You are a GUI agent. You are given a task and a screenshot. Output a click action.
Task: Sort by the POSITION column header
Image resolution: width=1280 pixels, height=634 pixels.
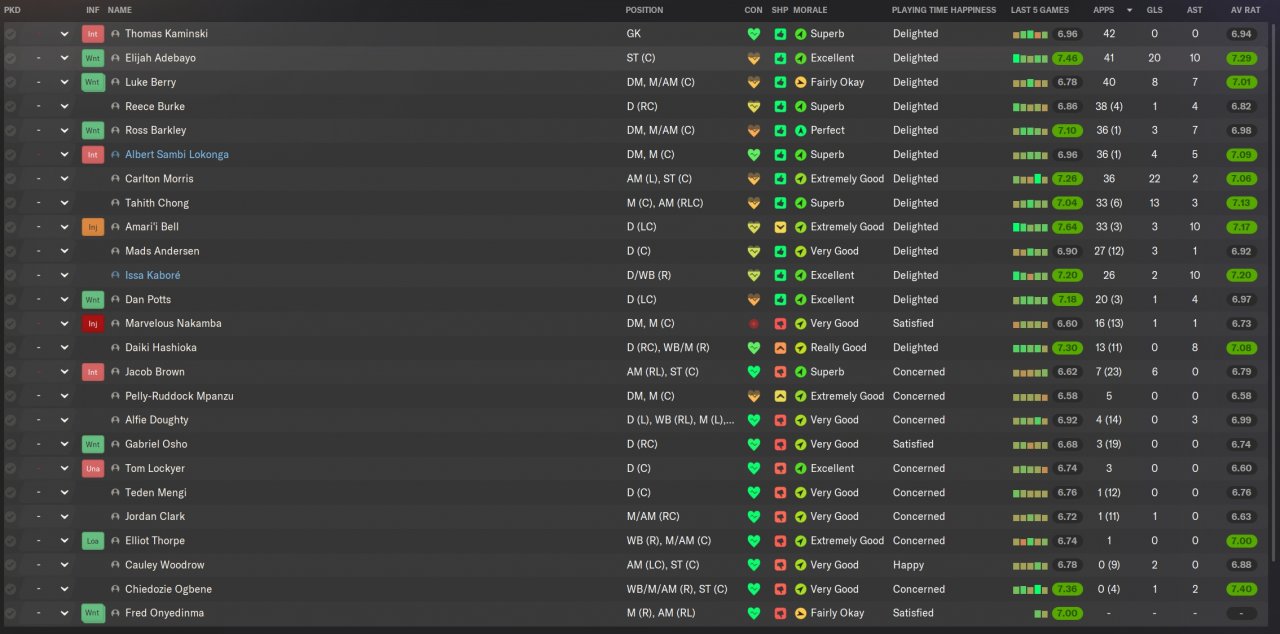click(644, 10)
